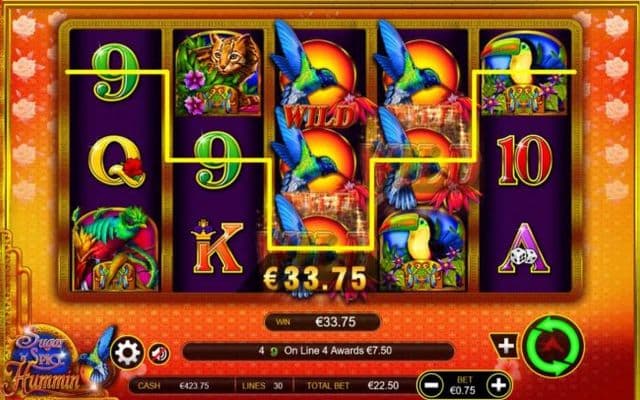640x400 pixels.
Task: Spin the reels with the green button
Action: pos(554,346)
